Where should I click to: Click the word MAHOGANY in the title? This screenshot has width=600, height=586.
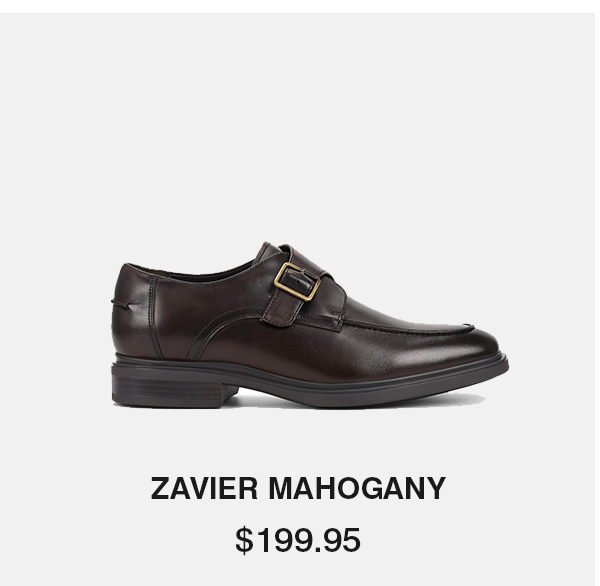[x=357, y=488]
